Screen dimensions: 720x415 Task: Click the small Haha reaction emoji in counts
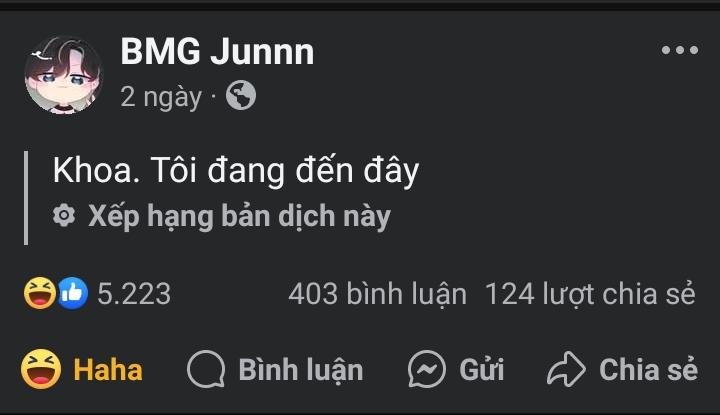click(39, 293)
